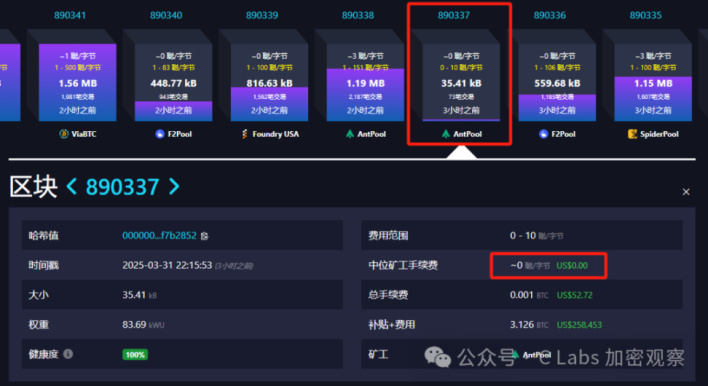The width and height of the screenshot is (708, 386).
Task: Click the timestamp 2025-03-31 22:15:53
Action: 167,265
